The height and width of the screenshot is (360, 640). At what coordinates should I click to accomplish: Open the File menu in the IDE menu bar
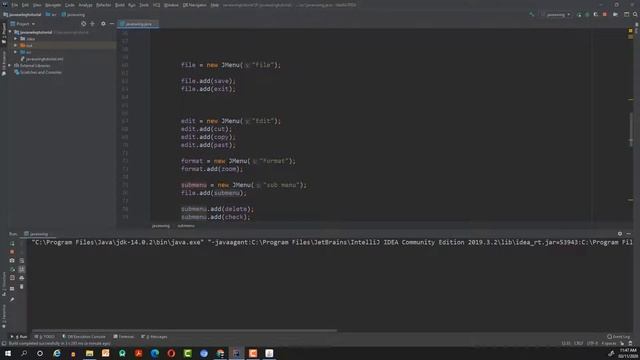[x=15, y=5]
